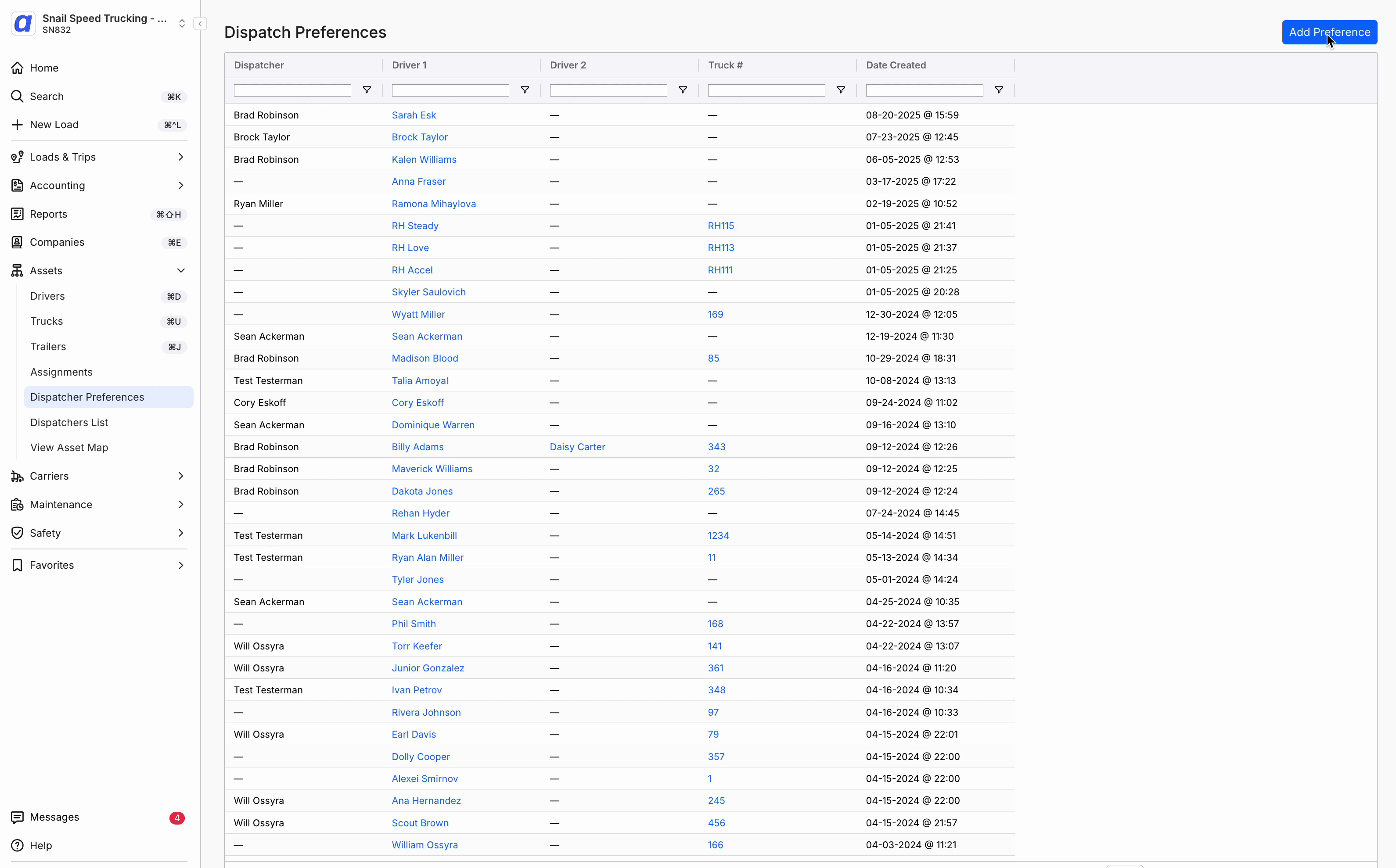Click the Truck # filter icon
The image size is (1396, 868).
pyautogui.click(x=841, y=90)
